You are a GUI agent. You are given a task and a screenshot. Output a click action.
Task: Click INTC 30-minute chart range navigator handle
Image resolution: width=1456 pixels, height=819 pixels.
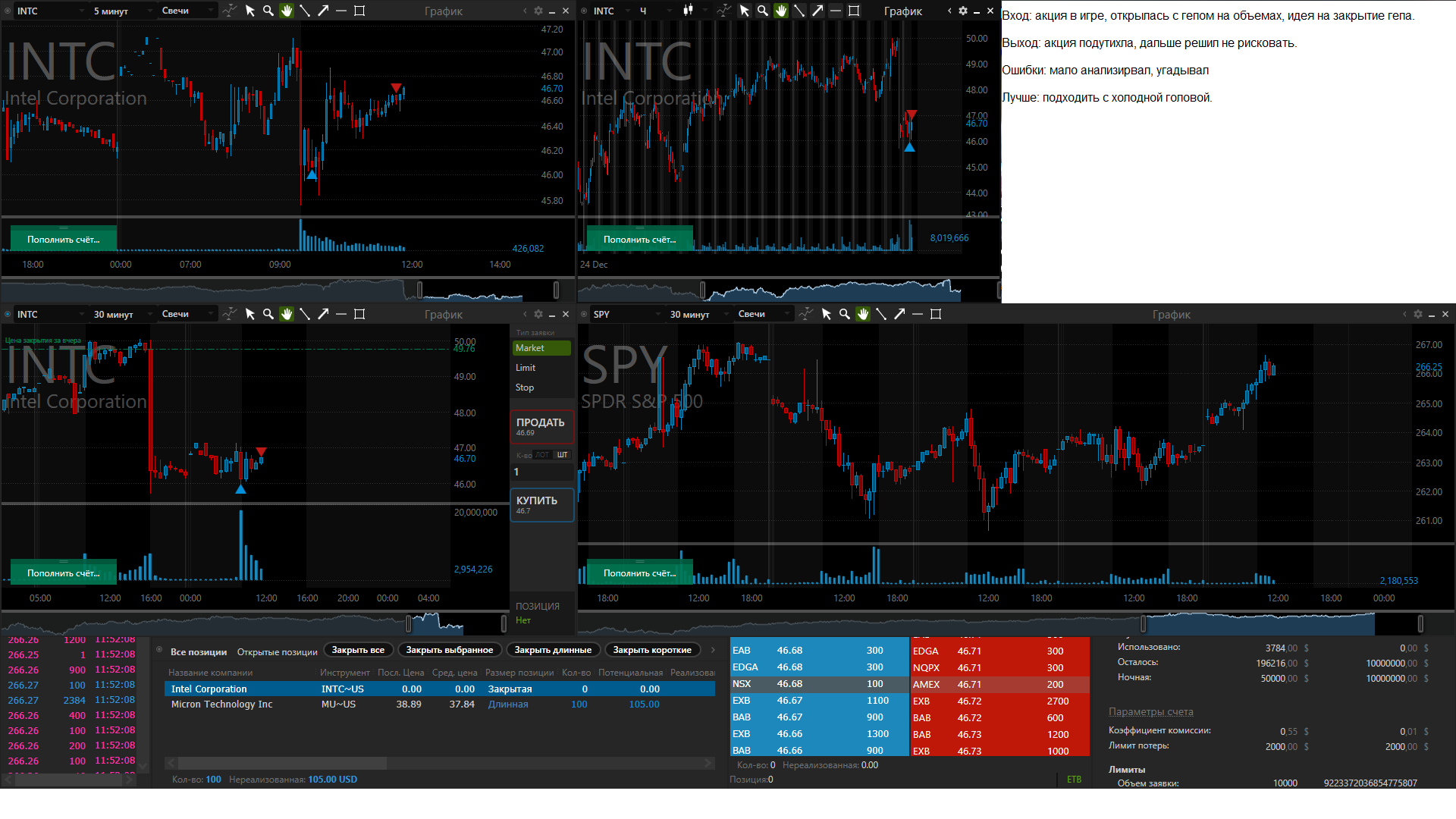[x=409, y=623]
